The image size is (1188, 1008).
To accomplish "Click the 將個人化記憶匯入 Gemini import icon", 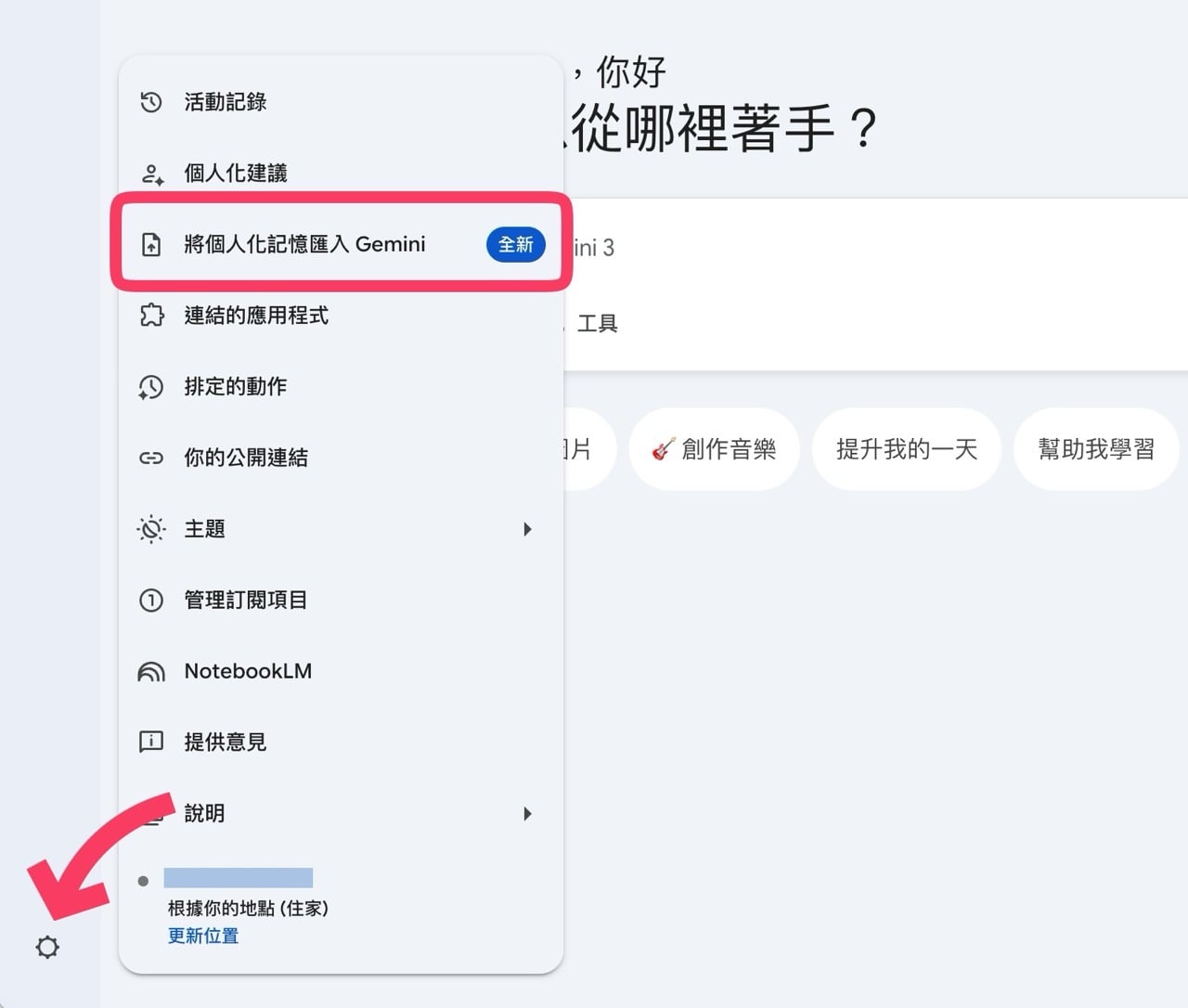I will click(150, 244).
